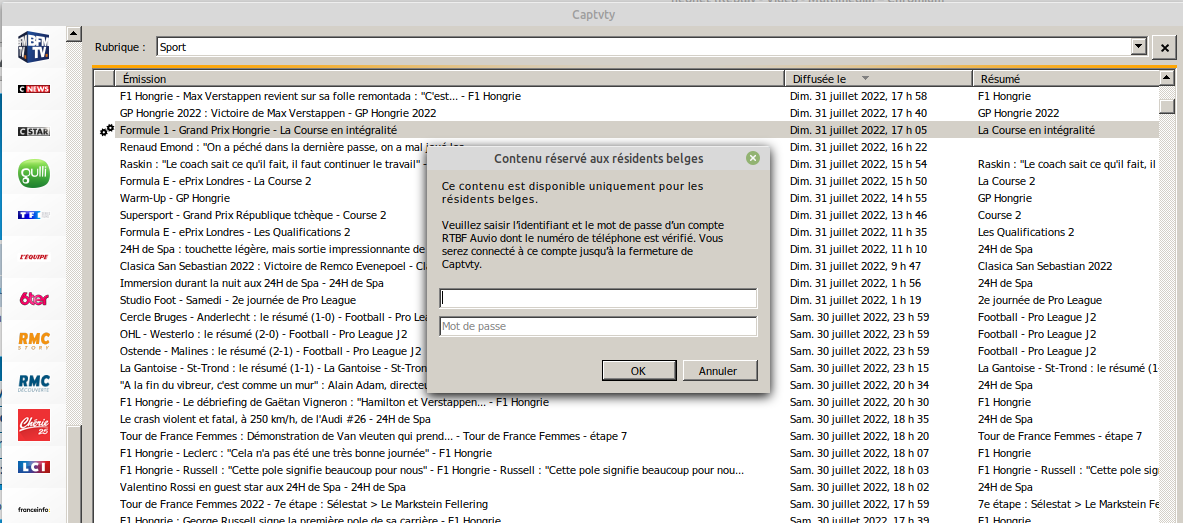Open the L'Equipe channel
Screen dimensions: 1183x523
tap(33, 257)
